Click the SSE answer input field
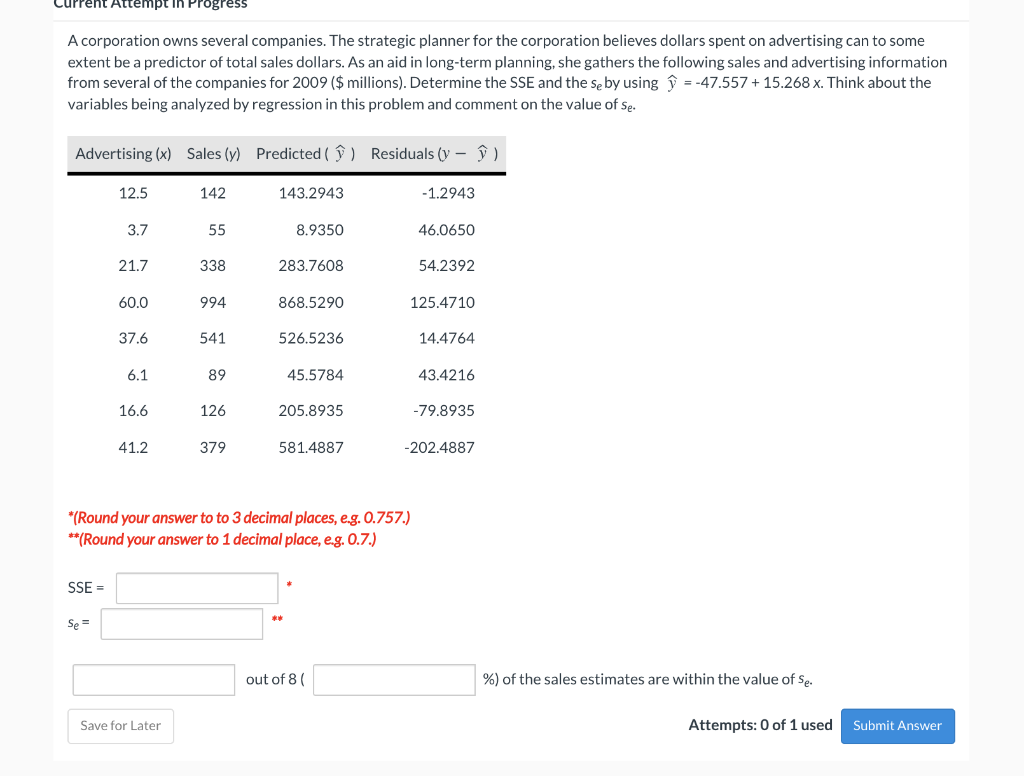1024x776 pixels. [x=197, y=588]
